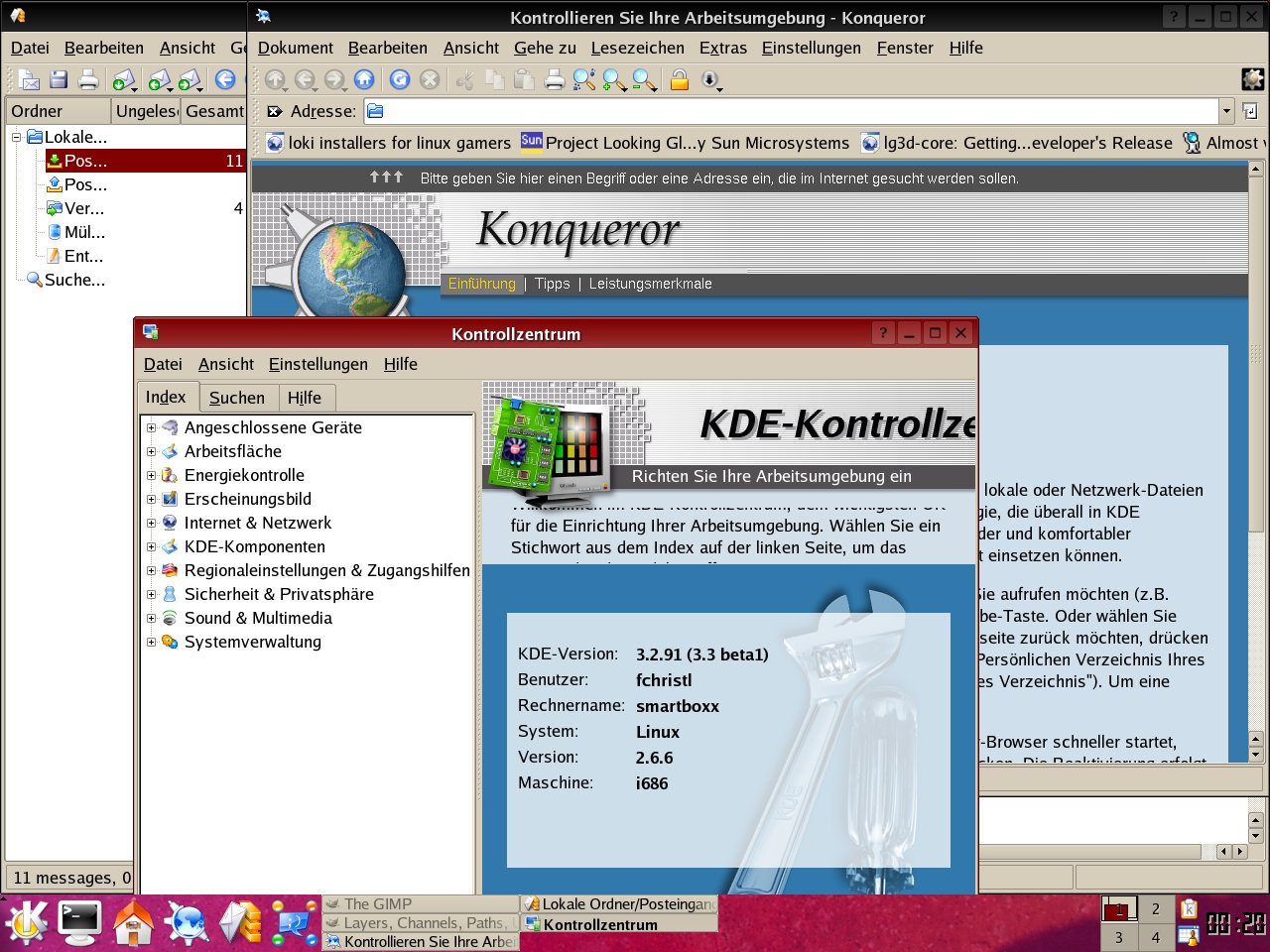This screenshot has width=1270, height=952.
Task: Launch the terminal from the panel
Action: pos(79,923)
